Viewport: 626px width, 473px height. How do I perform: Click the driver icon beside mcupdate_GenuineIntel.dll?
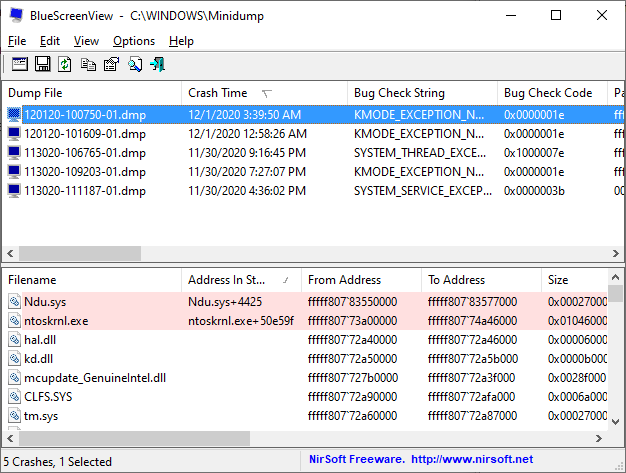point(14,378)
